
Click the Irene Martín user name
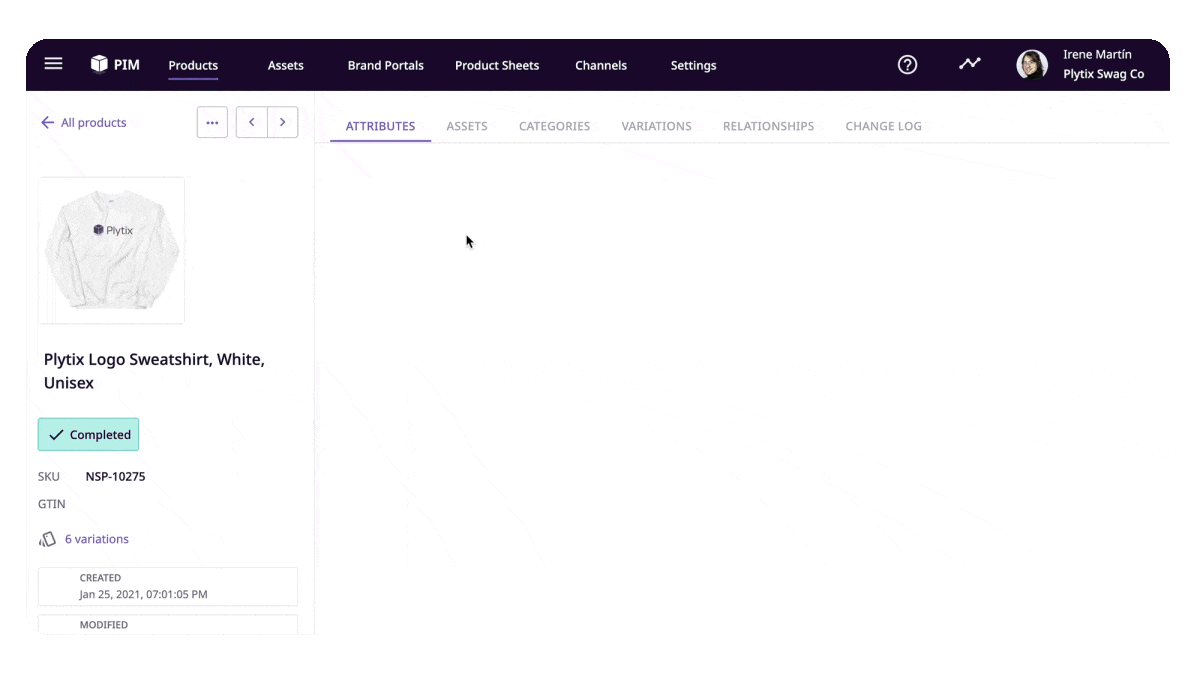(x=1097, y=54)
